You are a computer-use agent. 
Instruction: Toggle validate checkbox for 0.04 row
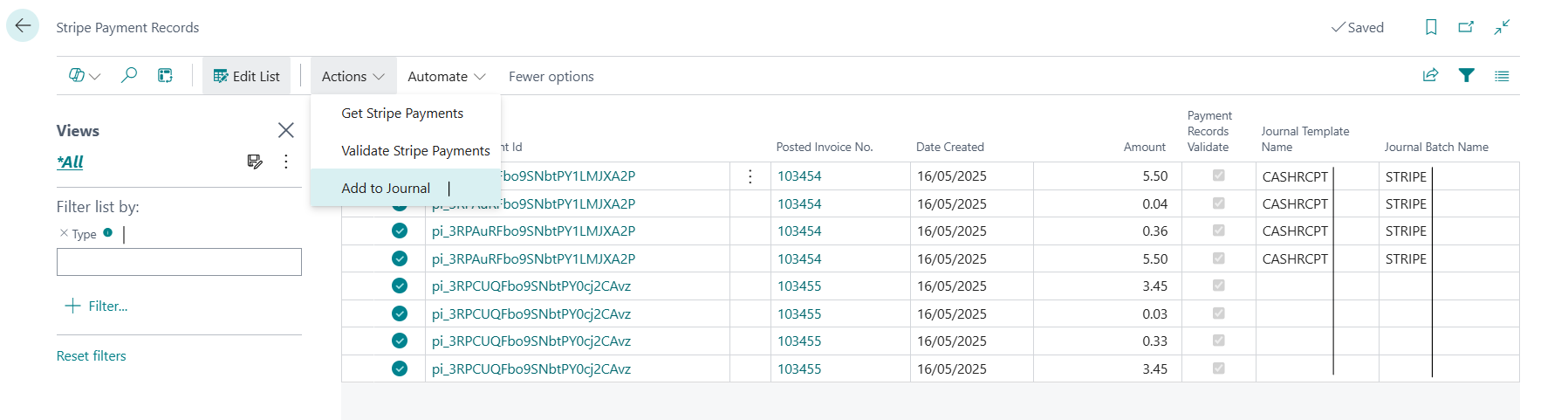[1219, 203]
